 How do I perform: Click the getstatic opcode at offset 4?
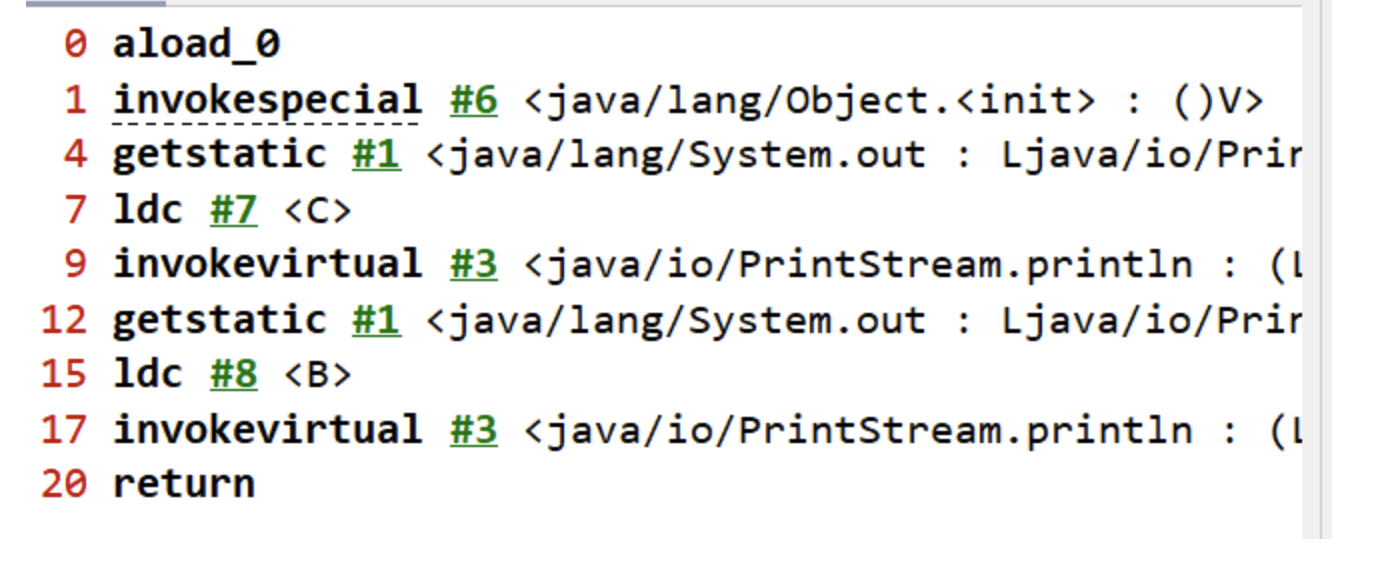(219, 155)
